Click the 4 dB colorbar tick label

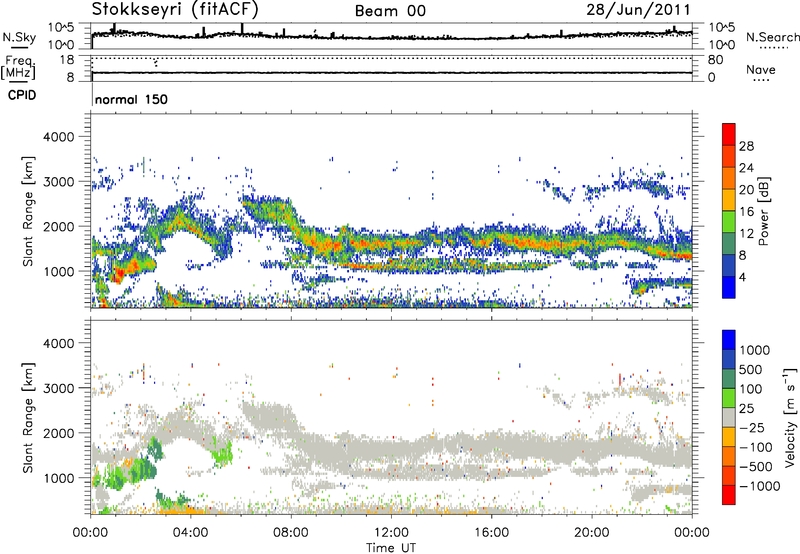tap(742, 277)
